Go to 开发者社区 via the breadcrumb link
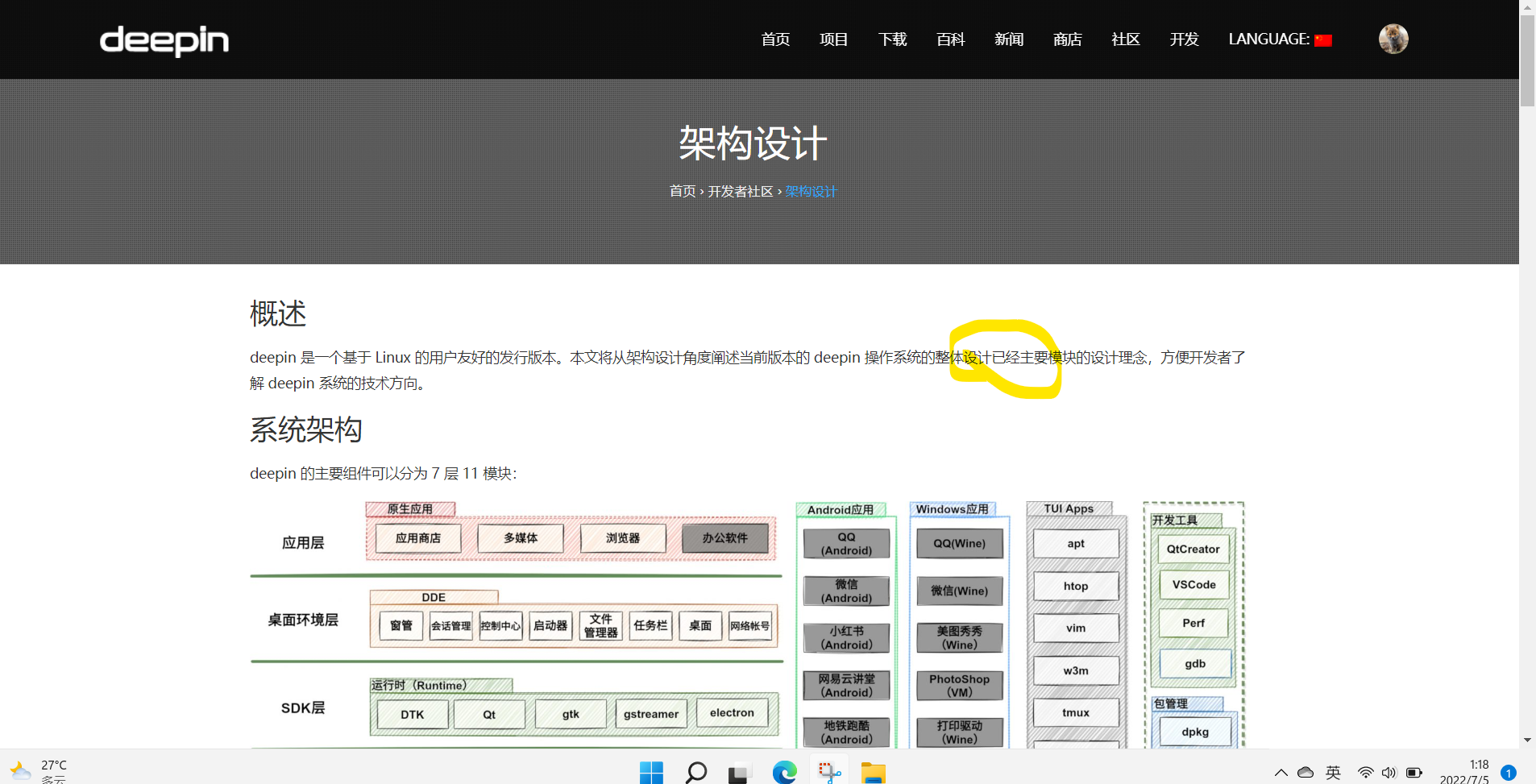This screenshot has height=784, width=1536. [741, 191]
